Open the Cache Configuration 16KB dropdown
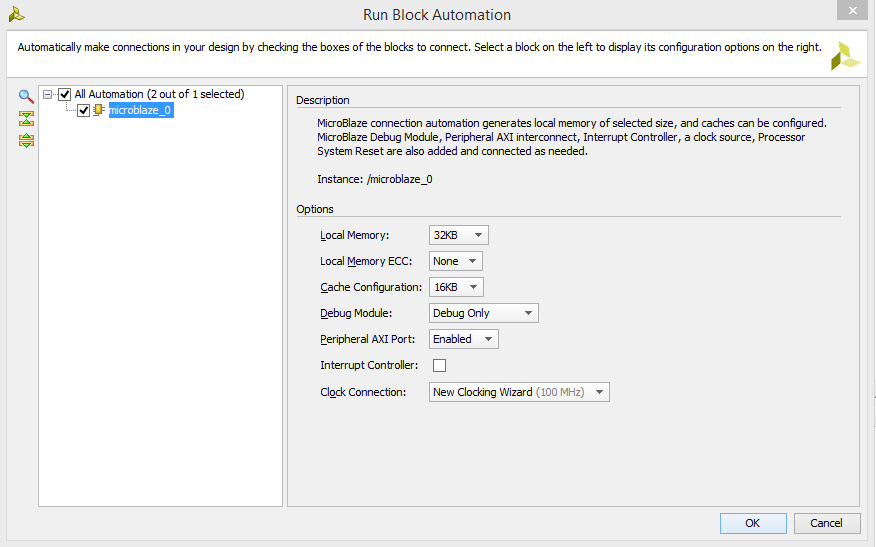Screen dimensions: 876x547 (456, 287)
